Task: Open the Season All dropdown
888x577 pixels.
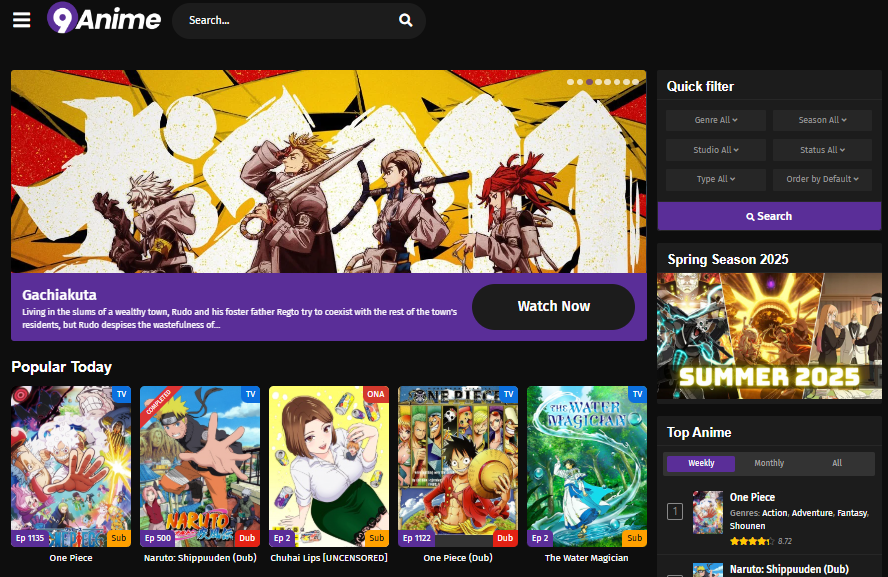Action: [822, 120]
